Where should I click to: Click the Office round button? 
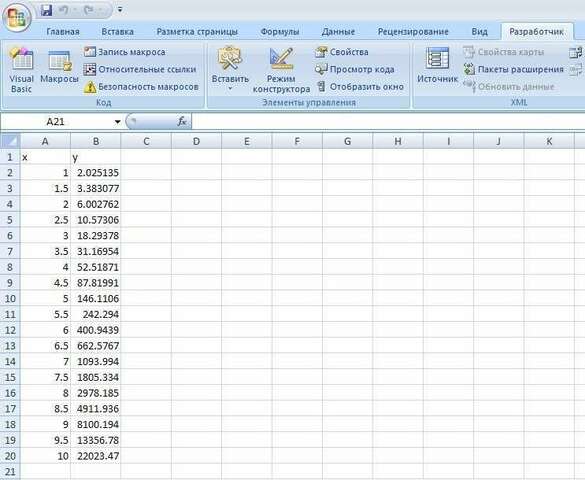[x=17, y=17]
